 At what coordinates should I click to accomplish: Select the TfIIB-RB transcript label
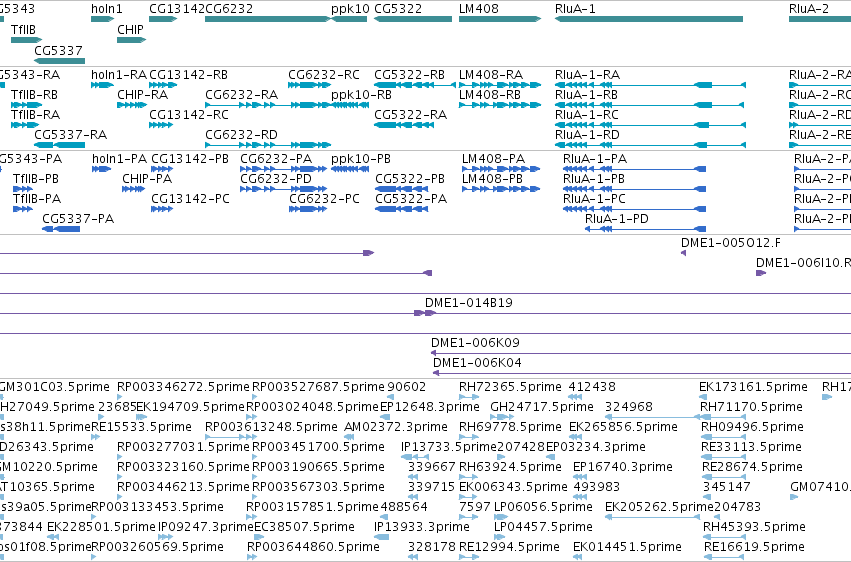pyautogui.click(x=35, y=95)
